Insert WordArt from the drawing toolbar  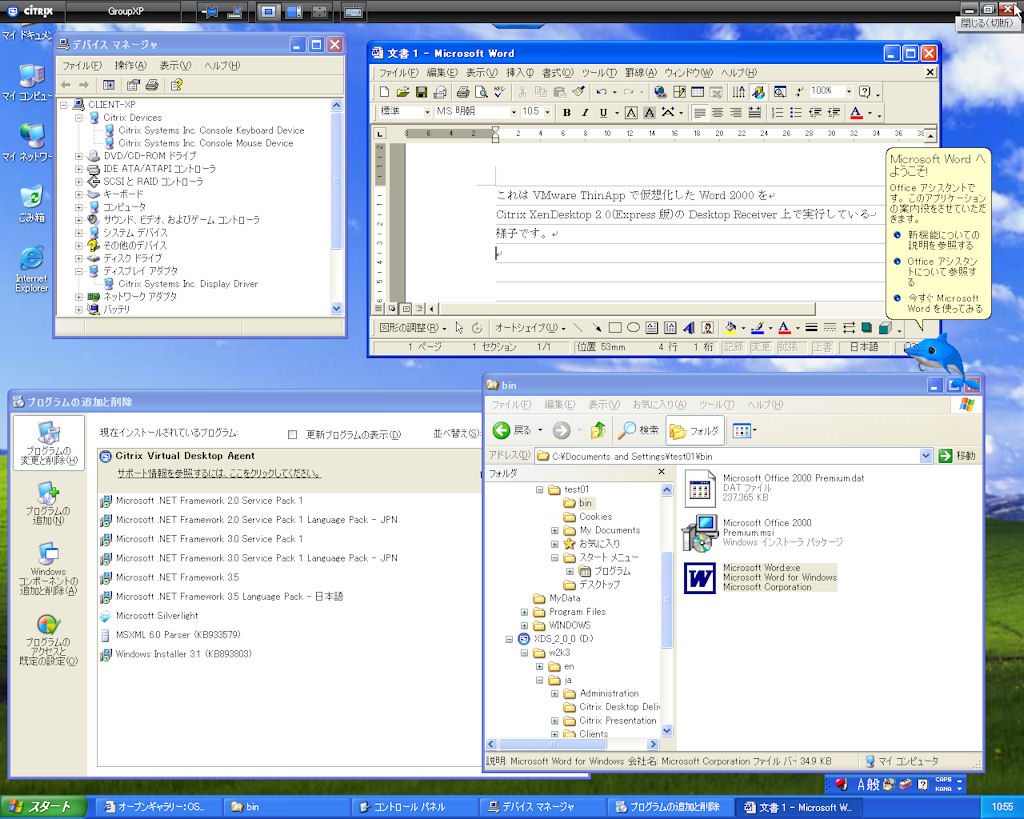coord(689,328)
